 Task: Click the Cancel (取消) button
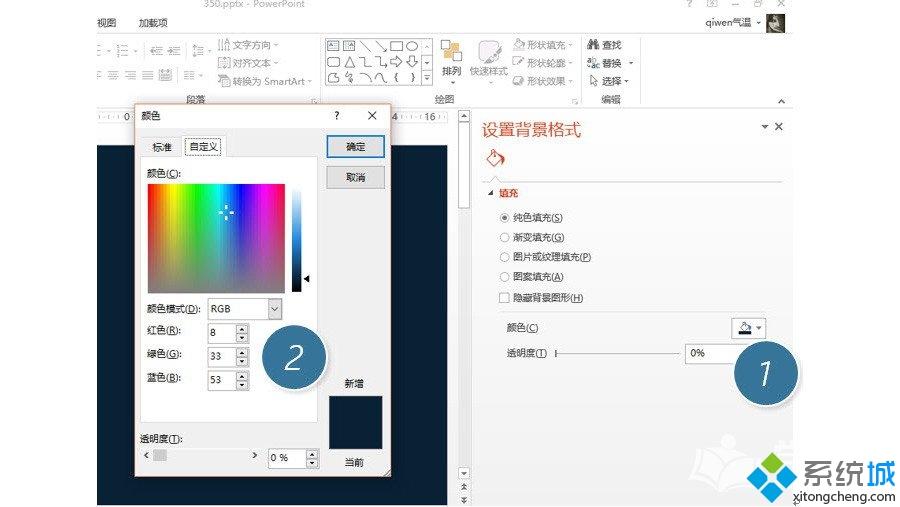pyautogui.click(x=355, y=177)
